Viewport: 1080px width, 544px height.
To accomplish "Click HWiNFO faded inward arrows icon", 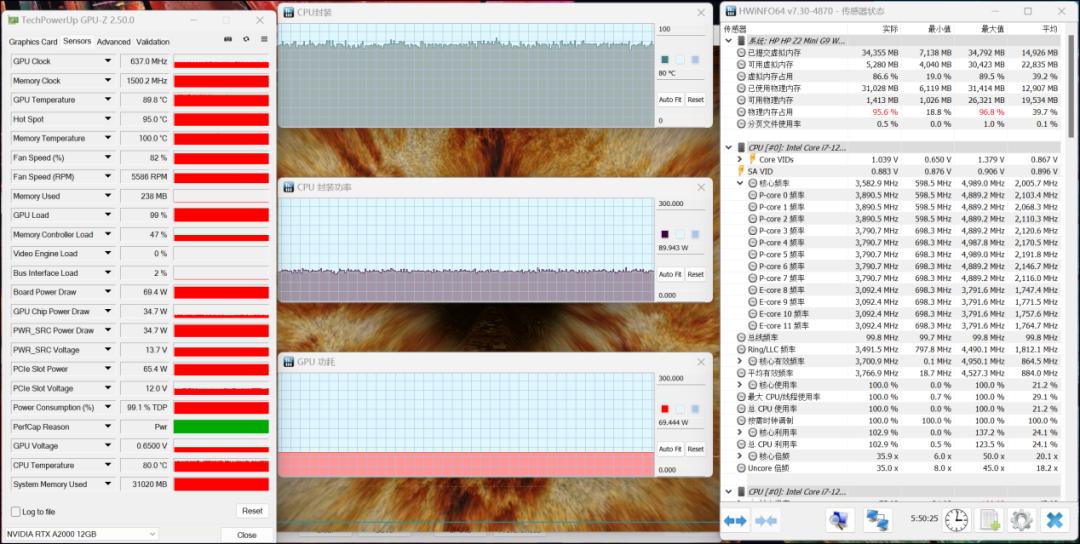I will [766, 521].
